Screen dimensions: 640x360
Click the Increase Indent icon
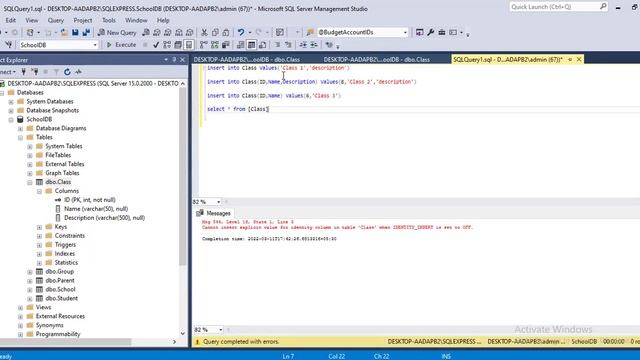pos(314,45)
